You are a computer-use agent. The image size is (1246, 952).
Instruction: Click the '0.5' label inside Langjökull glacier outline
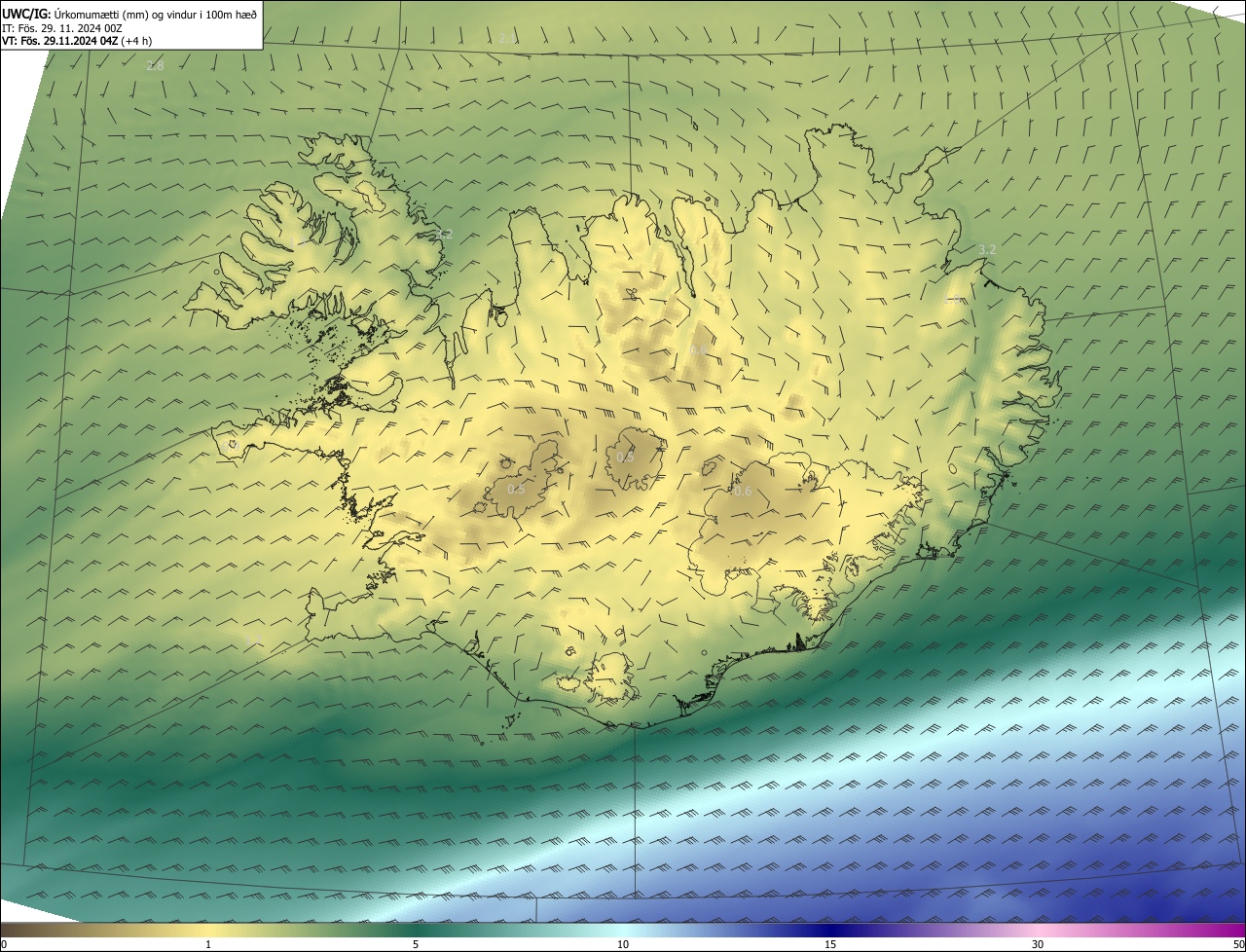pos(516,489)
